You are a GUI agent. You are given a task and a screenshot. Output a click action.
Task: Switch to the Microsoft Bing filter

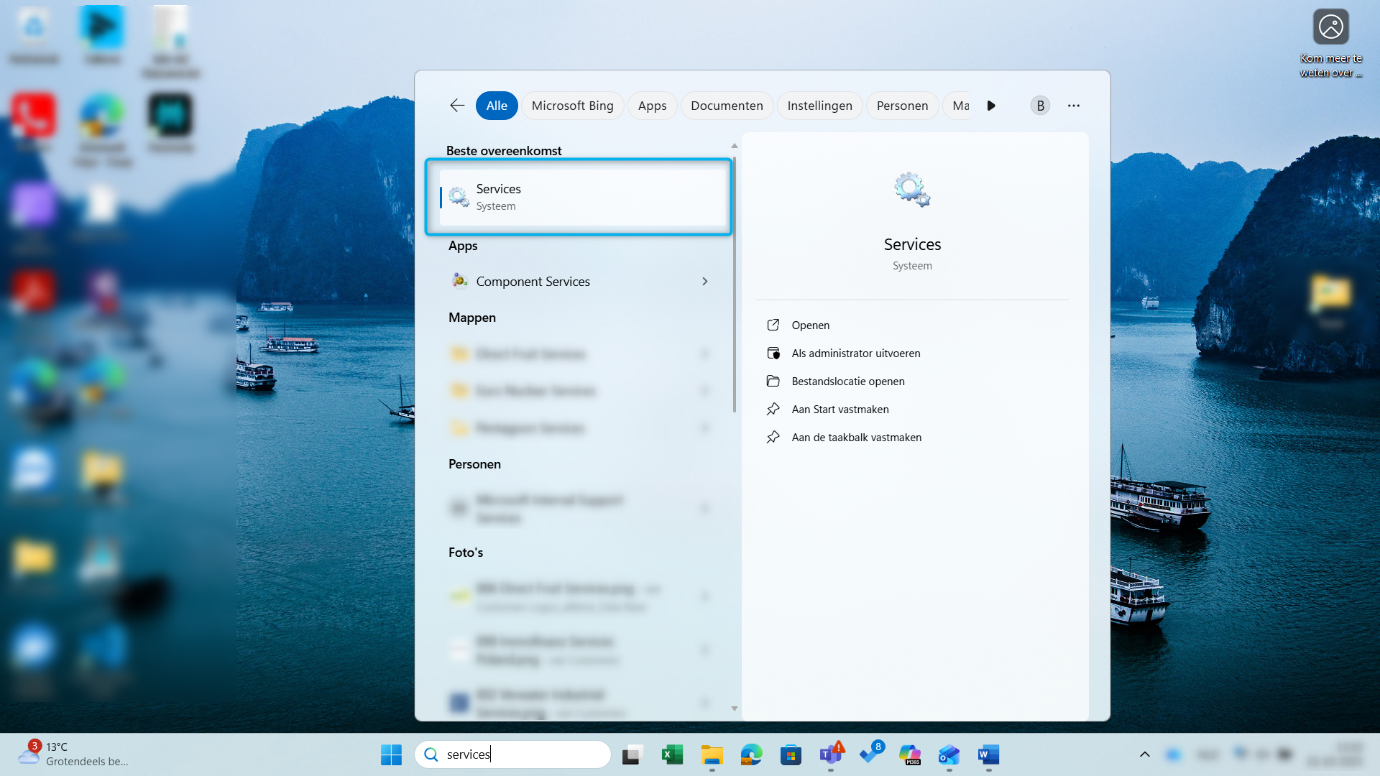tap(573, 105)
